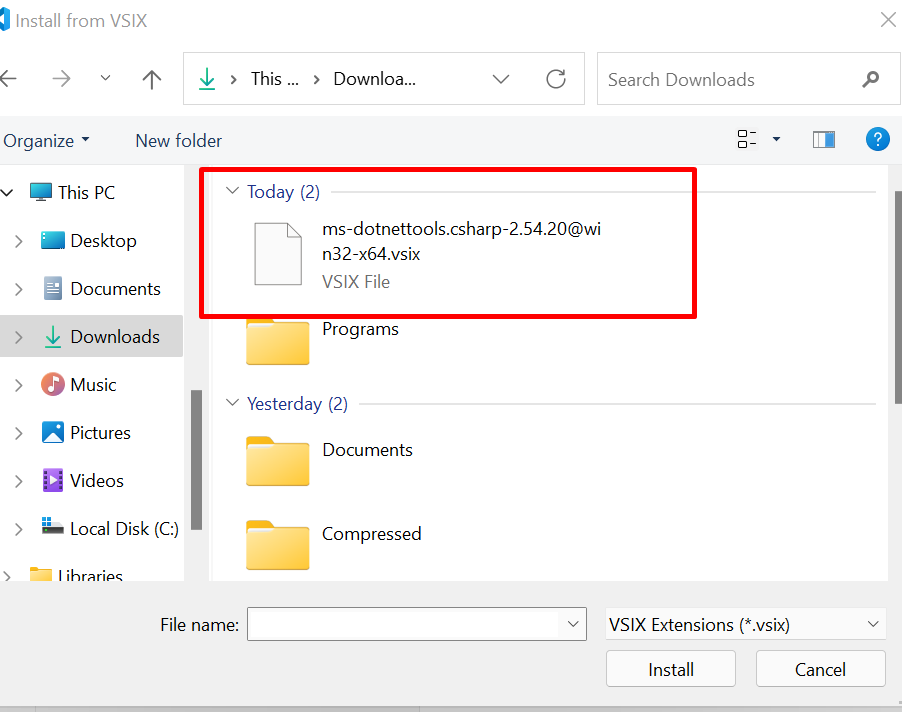The height and width of the screenshot is (712, 902).
Task: Select This PC in navigation pane
Action: tap(86, 193)
